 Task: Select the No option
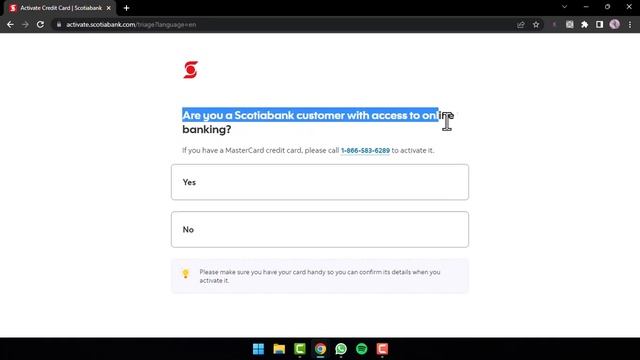[x=320, y=229]
